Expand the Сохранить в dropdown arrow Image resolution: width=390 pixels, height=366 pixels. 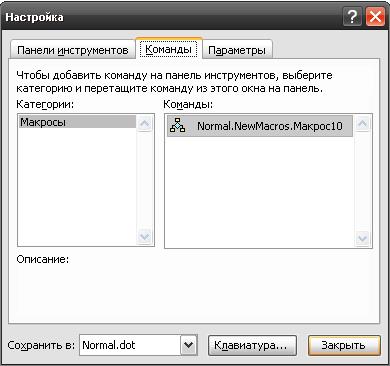(189, 345)
